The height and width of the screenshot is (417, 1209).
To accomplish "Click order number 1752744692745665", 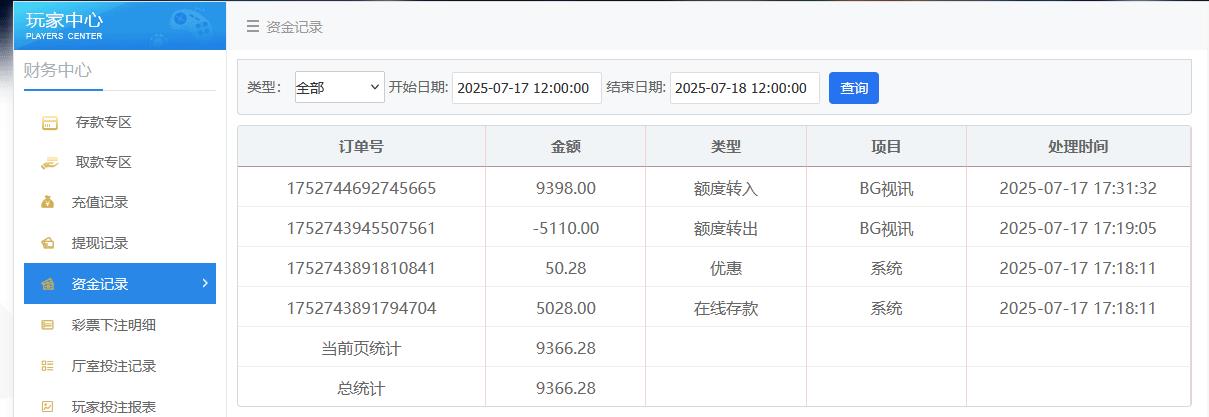I will [361, 188].
